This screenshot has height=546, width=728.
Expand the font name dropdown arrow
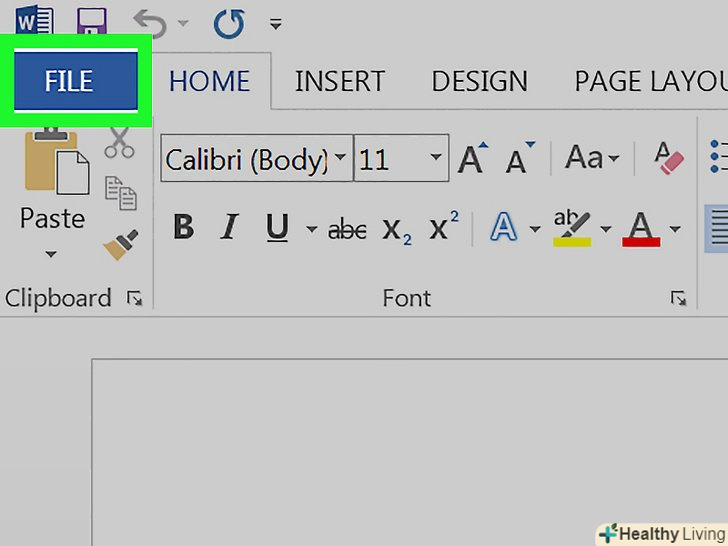click(x=341, y=157)
